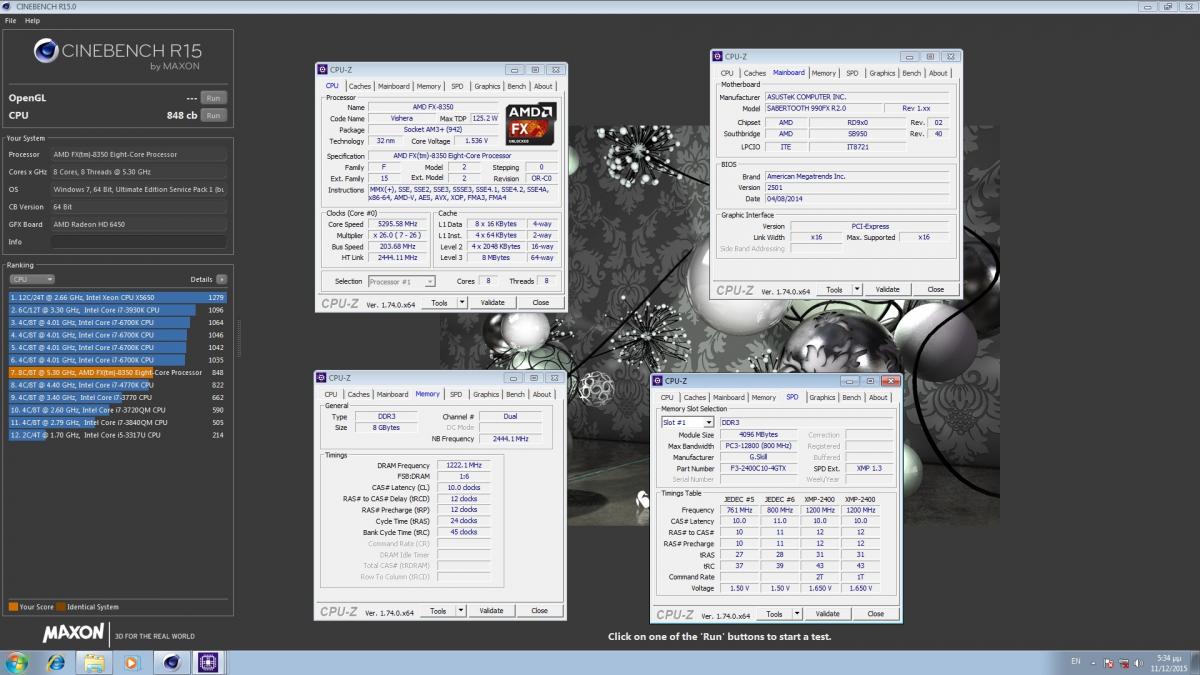Show hidden system tray icons arrow
This screenshot has width=1200, height=675.
pos(1094,662)
